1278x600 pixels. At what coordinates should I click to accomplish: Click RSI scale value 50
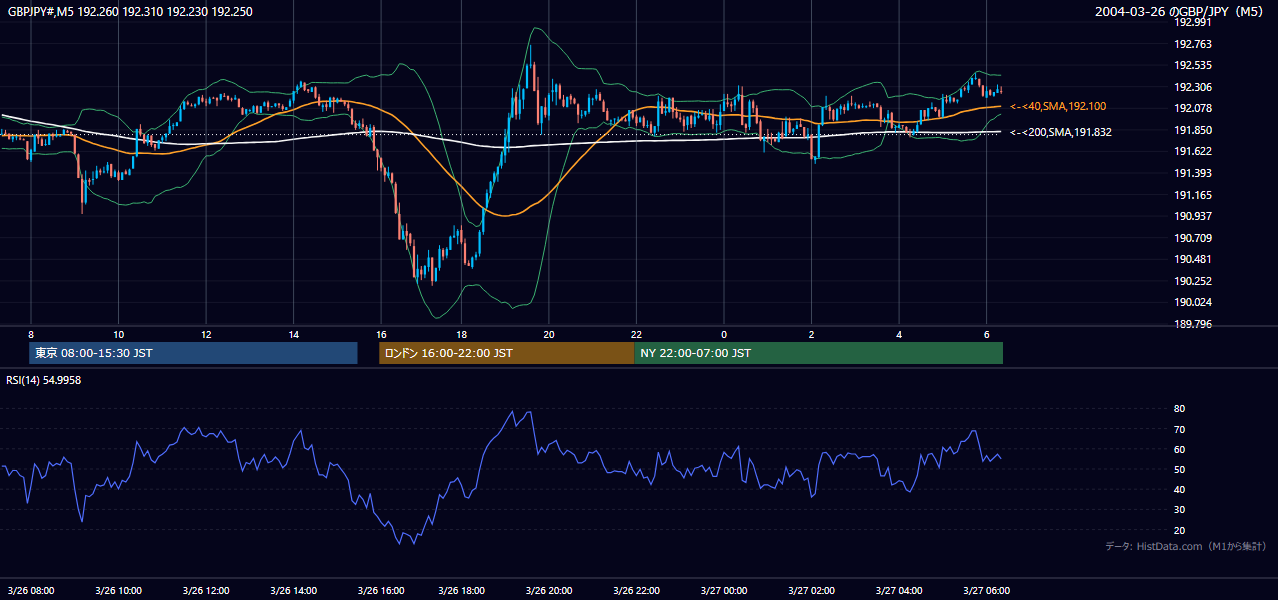coord(1179,469)
